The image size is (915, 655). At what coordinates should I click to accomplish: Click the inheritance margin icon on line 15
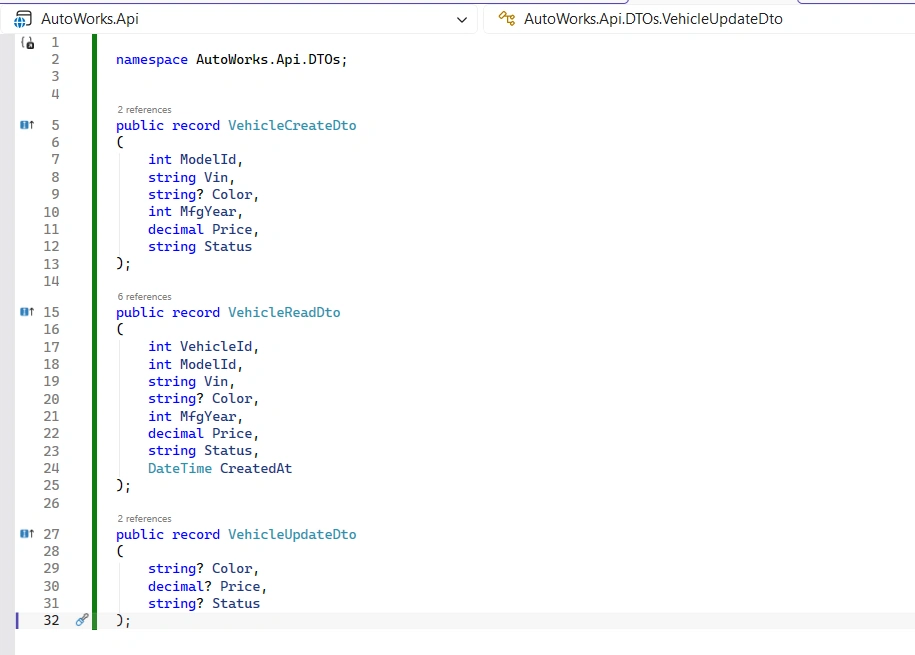(x=27, y=312)
